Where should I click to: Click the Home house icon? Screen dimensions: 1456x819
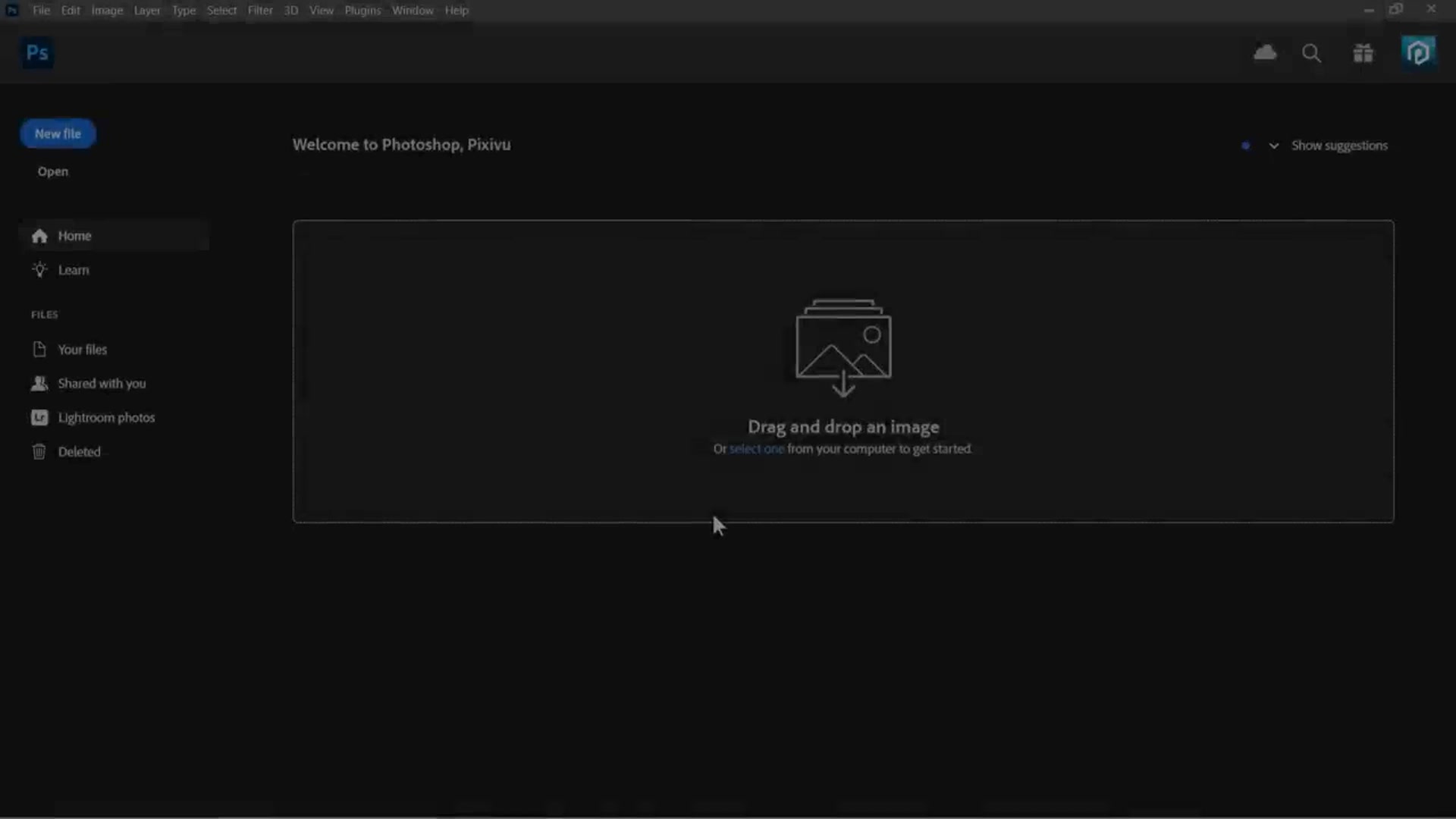(x=39, y=236)
